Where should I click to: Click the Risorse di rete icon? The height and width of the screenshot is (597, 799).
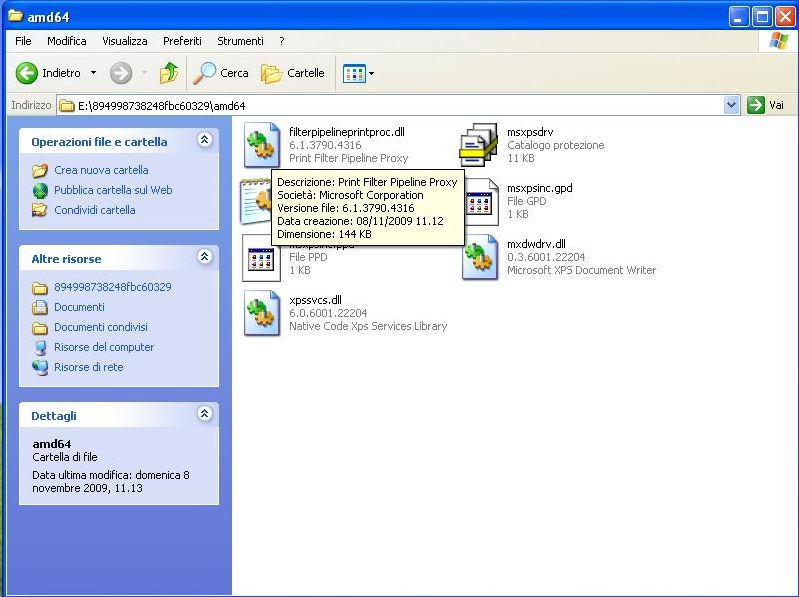pos(40,367)
